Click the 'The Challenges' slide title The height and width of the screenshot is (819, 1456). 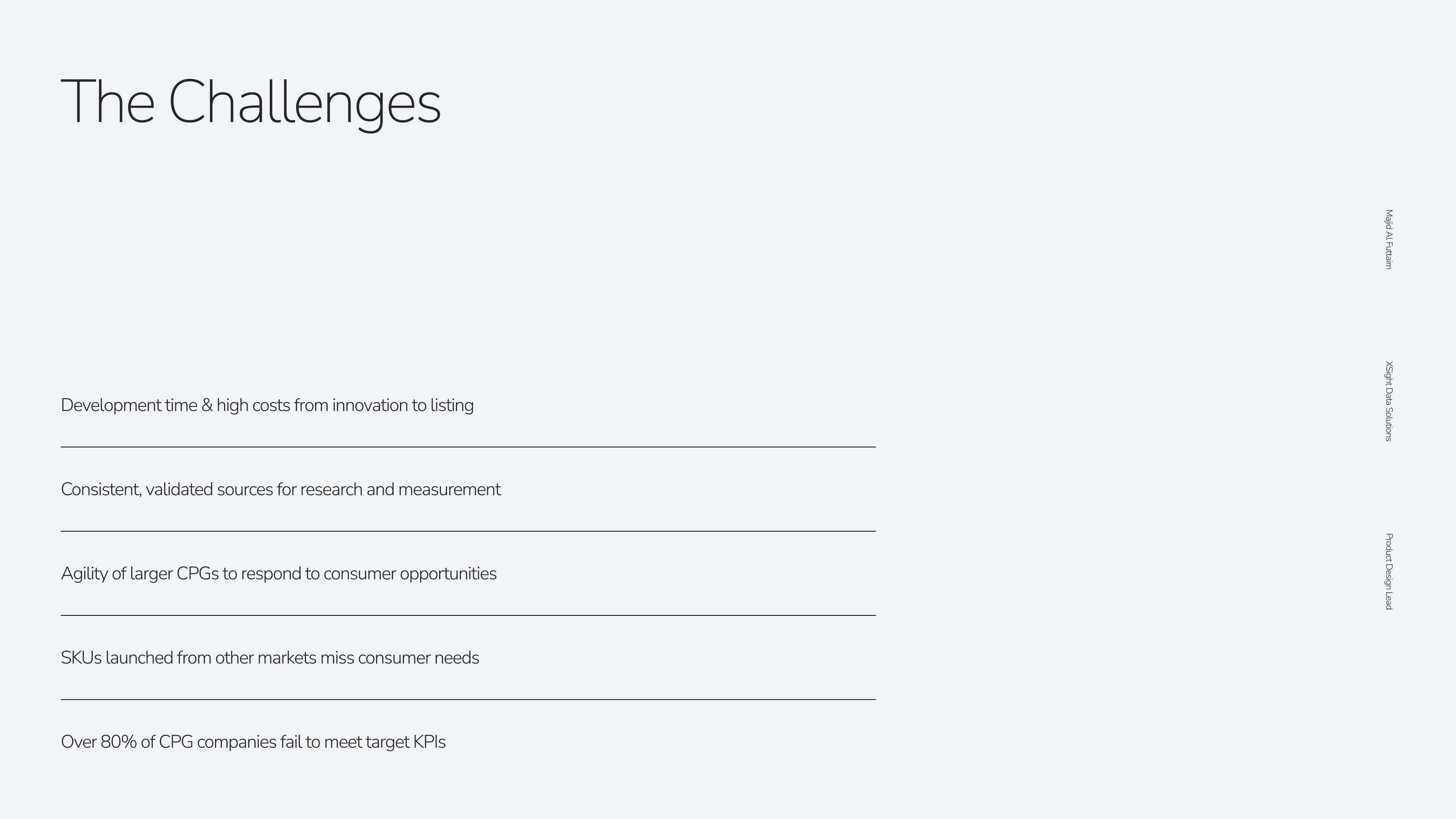tap(250, 102)
